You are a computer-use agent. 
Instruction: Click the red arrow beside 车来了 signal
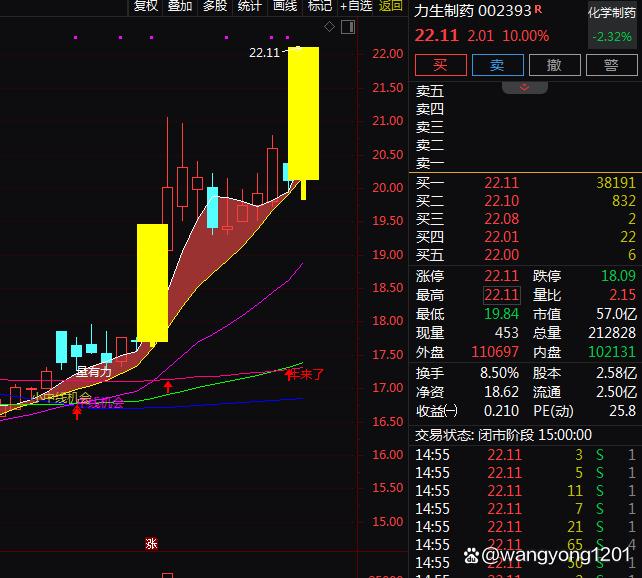[x=291, y=375]
